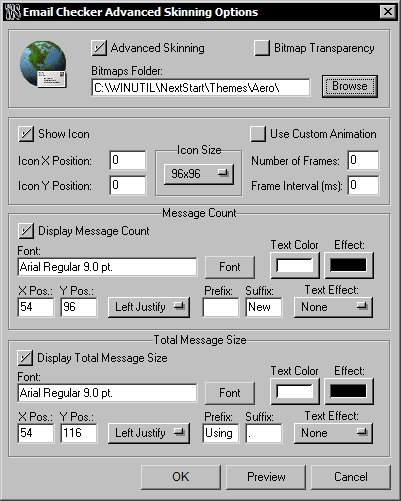401x501 pixels.
Task: Open Message Count Text Effect dropdown
Action: pos(333,307)
